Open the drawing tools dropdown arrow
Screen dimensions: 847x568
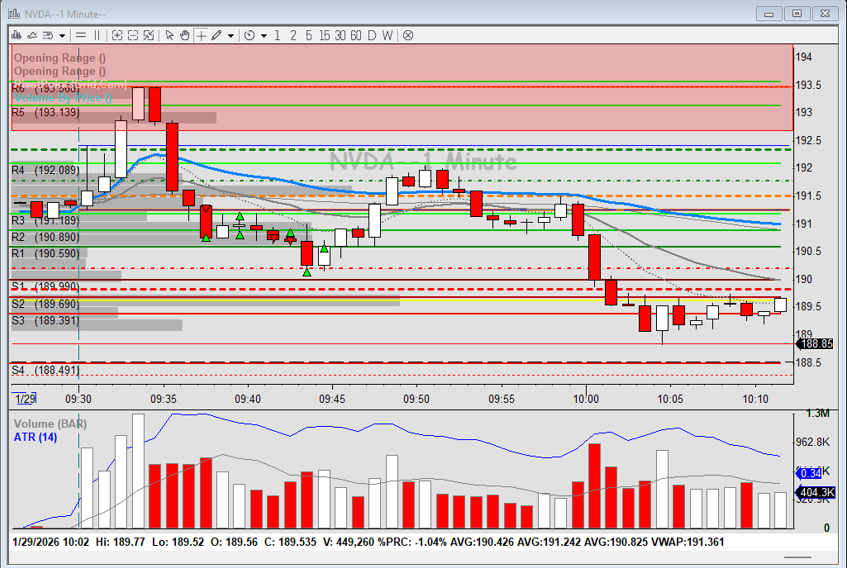click(231, 36)
